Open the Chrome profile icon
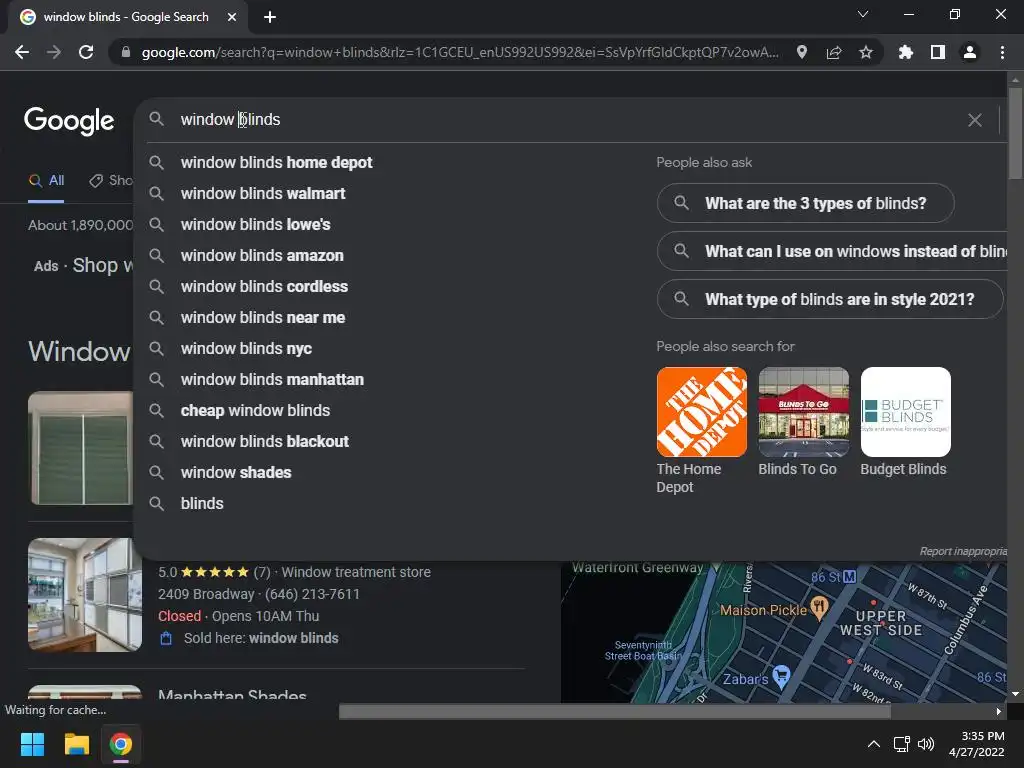 pyautogui.click(x=970, y=52)
